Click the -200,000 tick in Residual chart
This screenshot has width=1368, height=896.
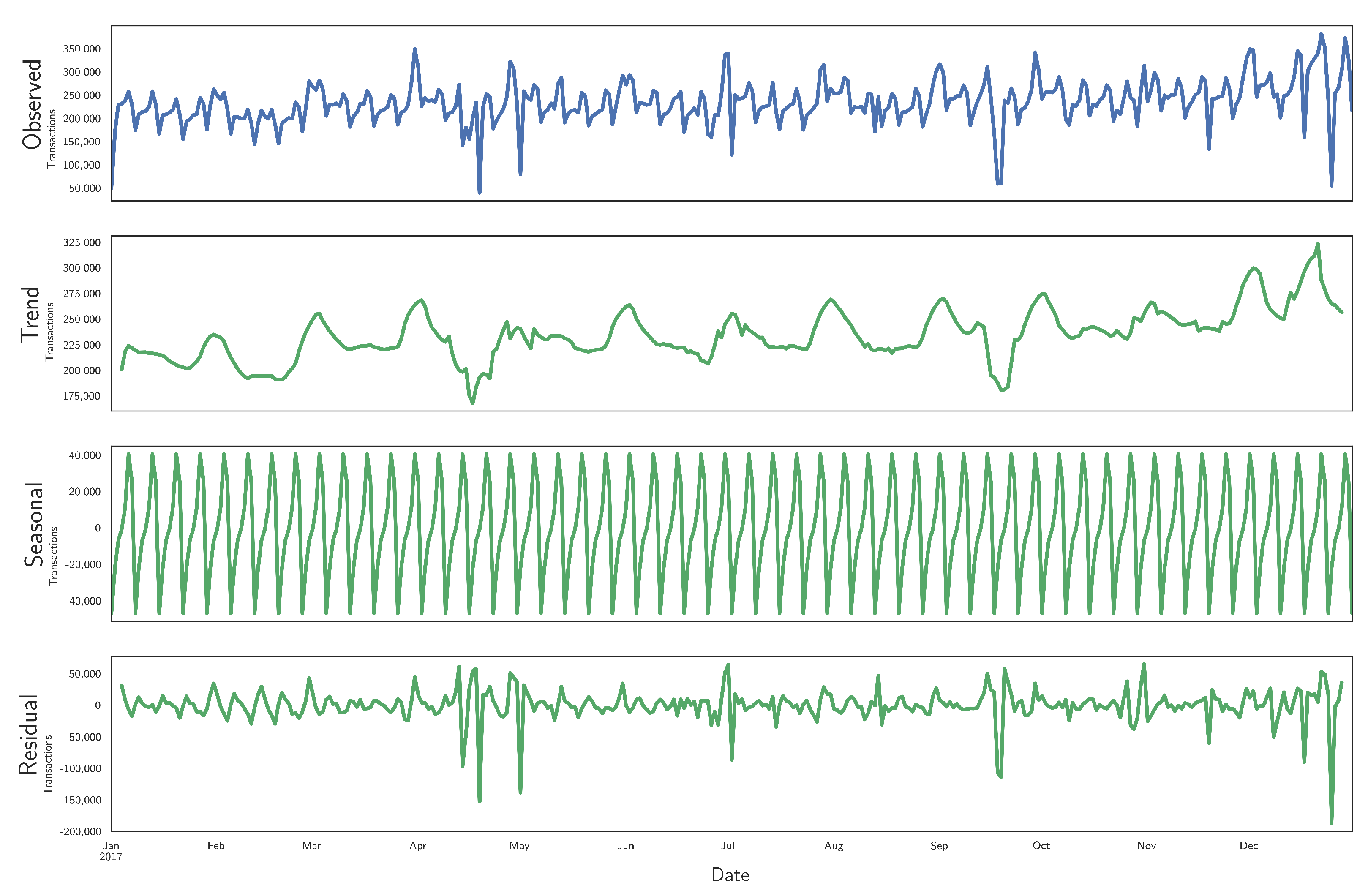click(x=80, y=832)
